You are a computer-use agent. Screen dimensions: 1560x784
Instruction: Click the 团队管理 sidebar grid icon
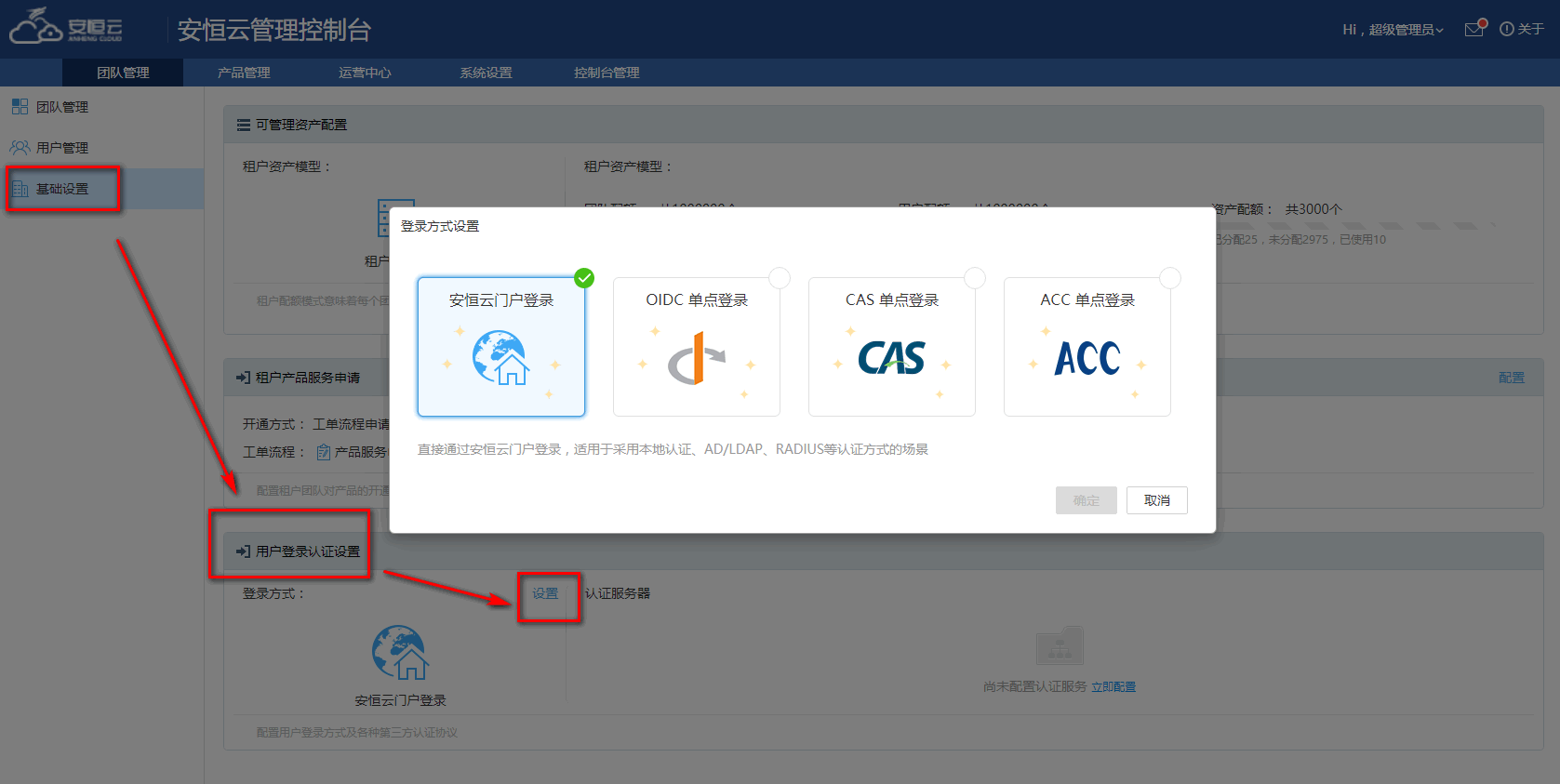tap(20, 107)
